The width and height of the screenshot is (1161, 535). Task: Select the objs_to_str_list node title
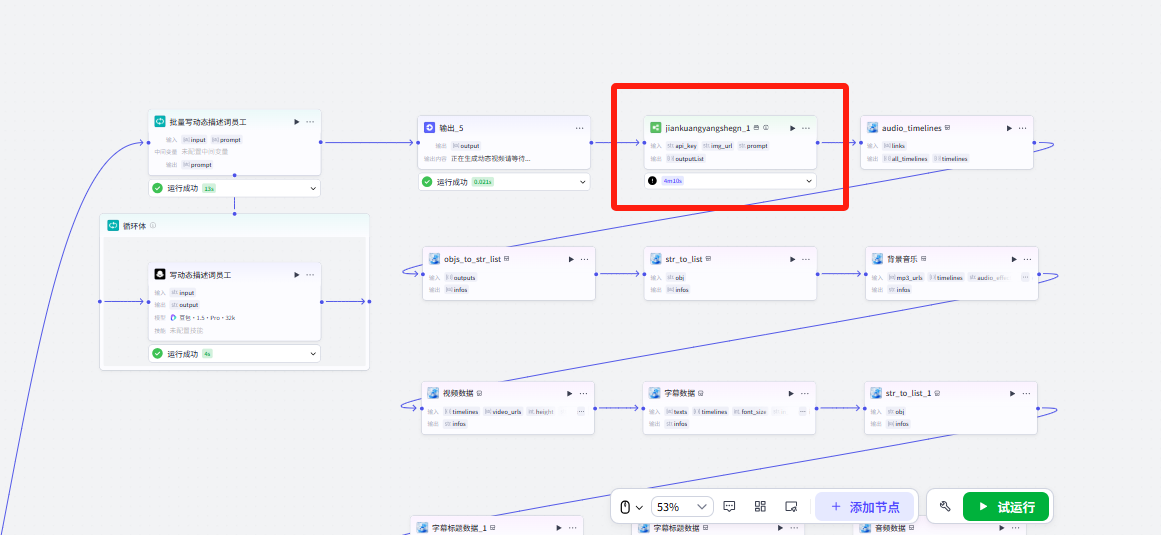click(472, 259)
